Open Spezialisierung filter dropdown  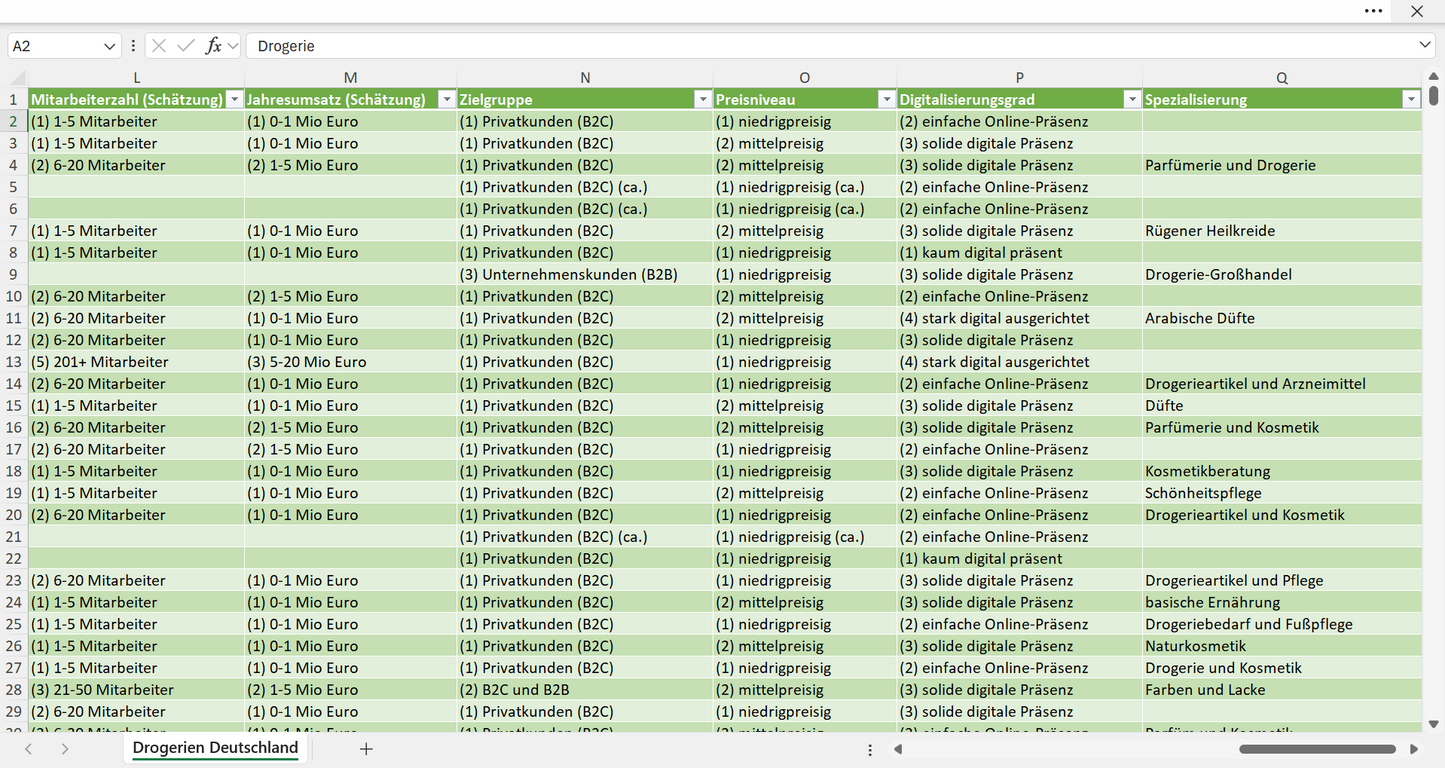[x=1411, y=100]
